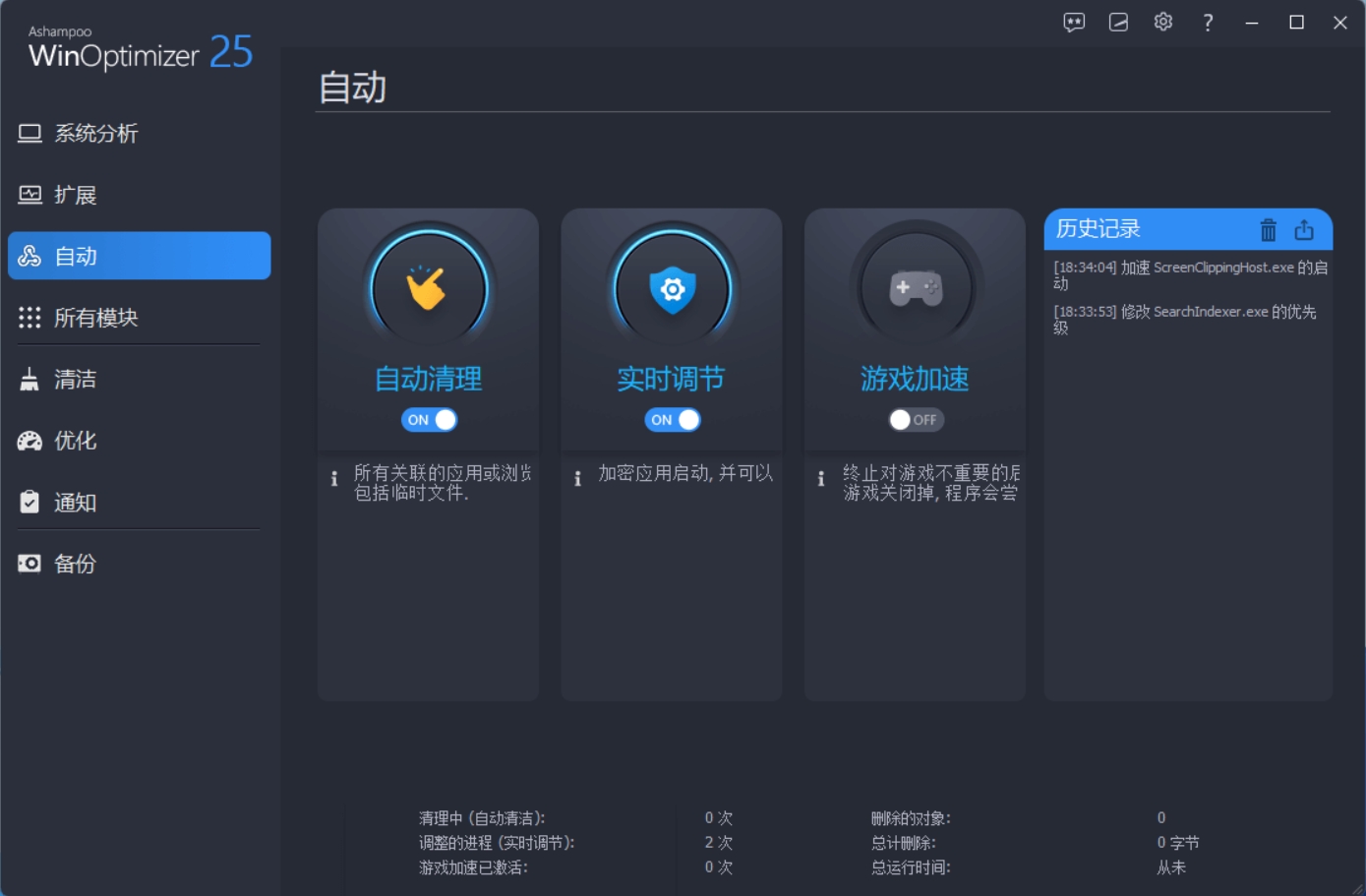Screen dimensions: 1366x896
Task: Select history entry about SearchIndexer.exe
Action: (x=1185, y=320)
